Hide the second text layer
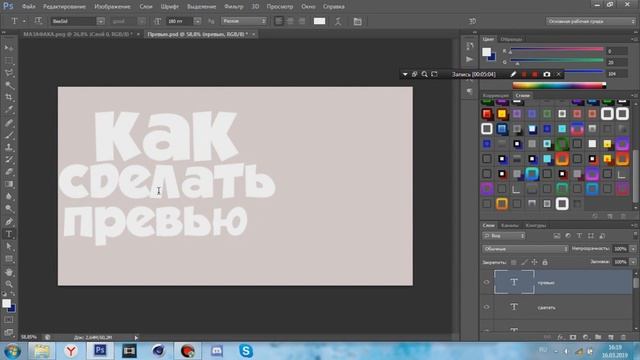The image size is (640, 360). coord(486,307)
